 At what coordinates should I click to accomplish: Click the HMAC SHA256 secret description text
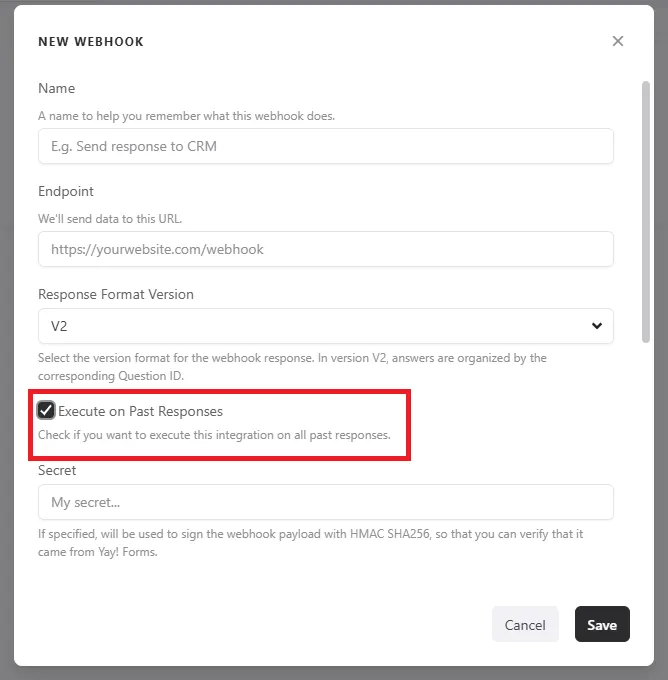point(311,543)
